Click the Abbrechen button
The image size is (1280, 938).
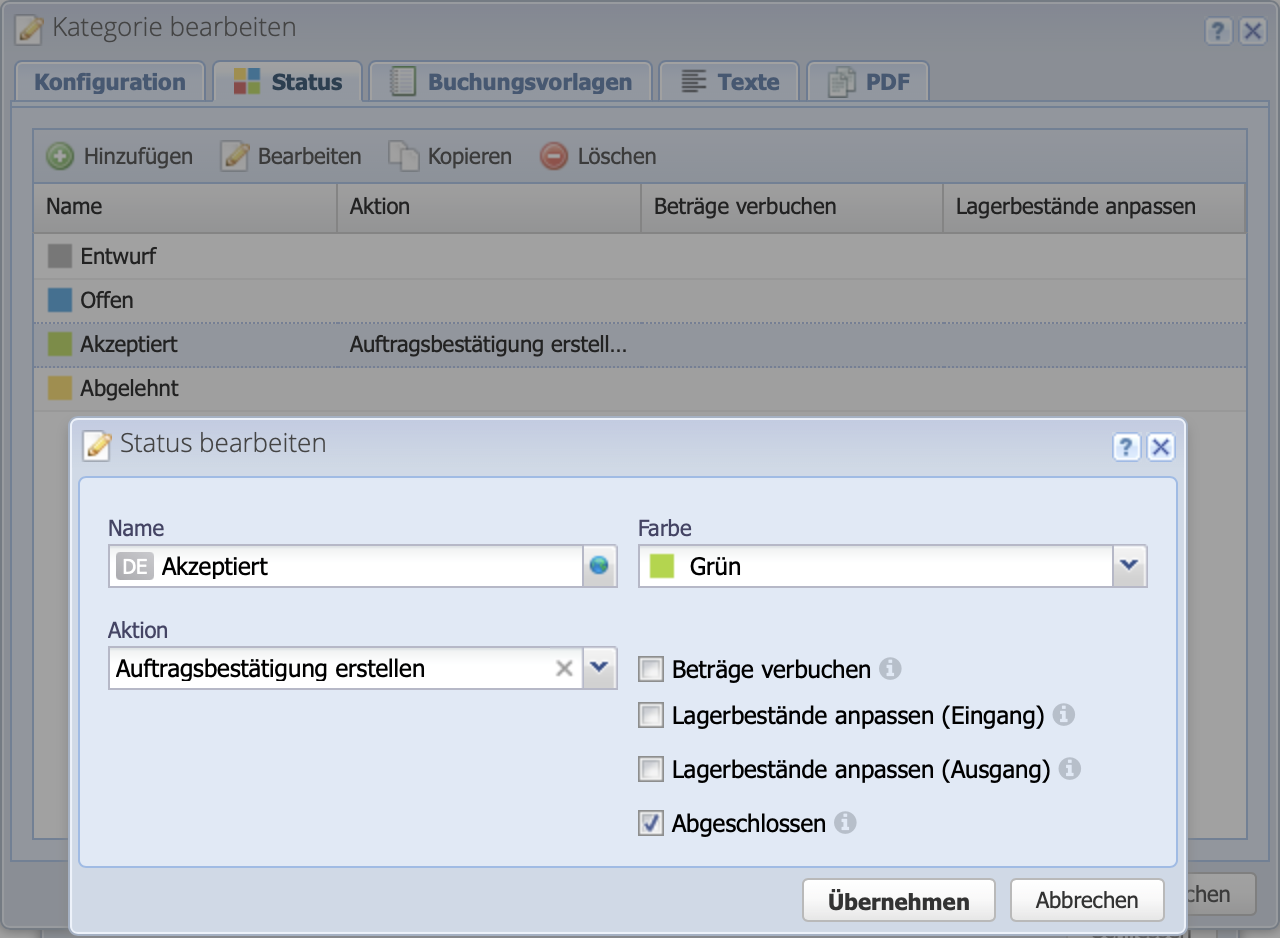(1087, 899)
